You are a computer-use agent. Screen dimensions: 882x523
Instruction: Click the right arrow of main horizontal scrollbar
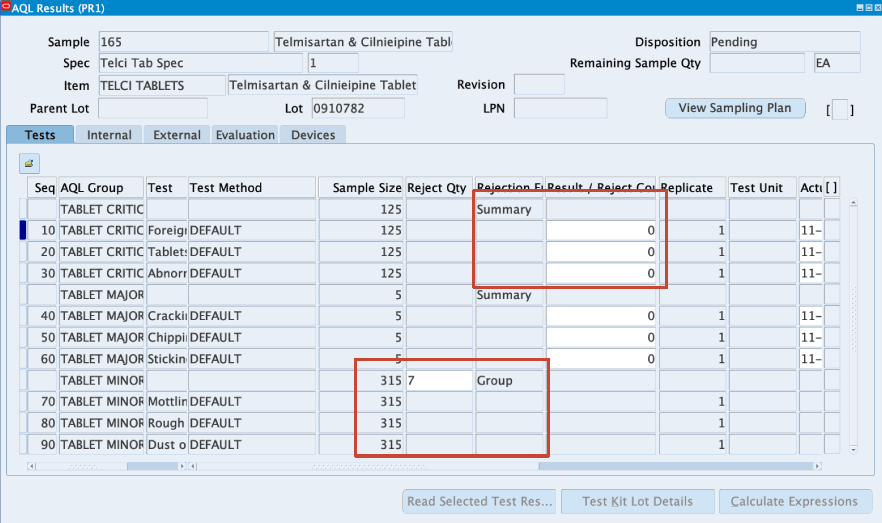[818, 466]
